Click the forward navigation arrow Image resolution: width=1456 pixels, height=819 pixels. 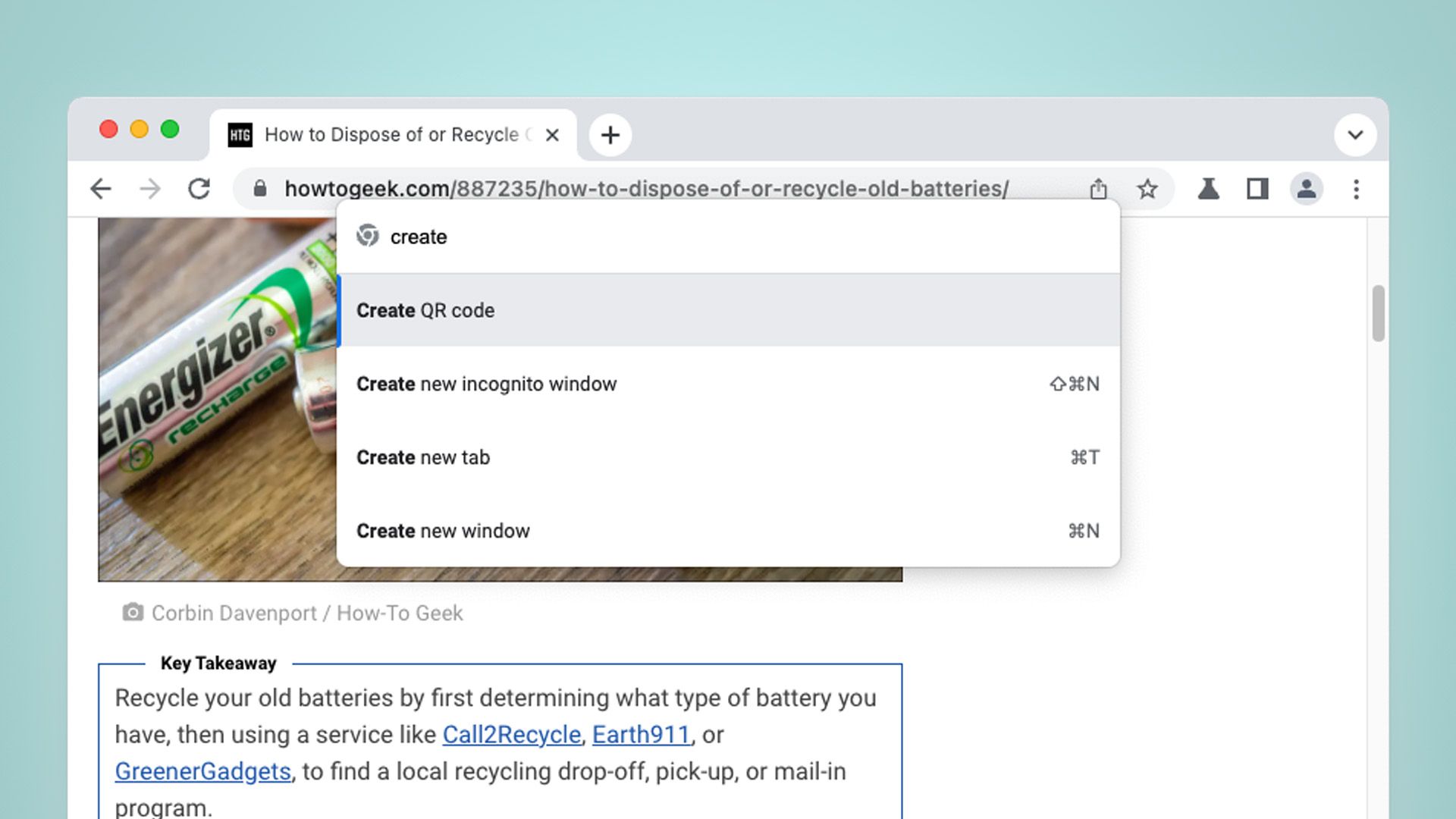coord(151,189)
